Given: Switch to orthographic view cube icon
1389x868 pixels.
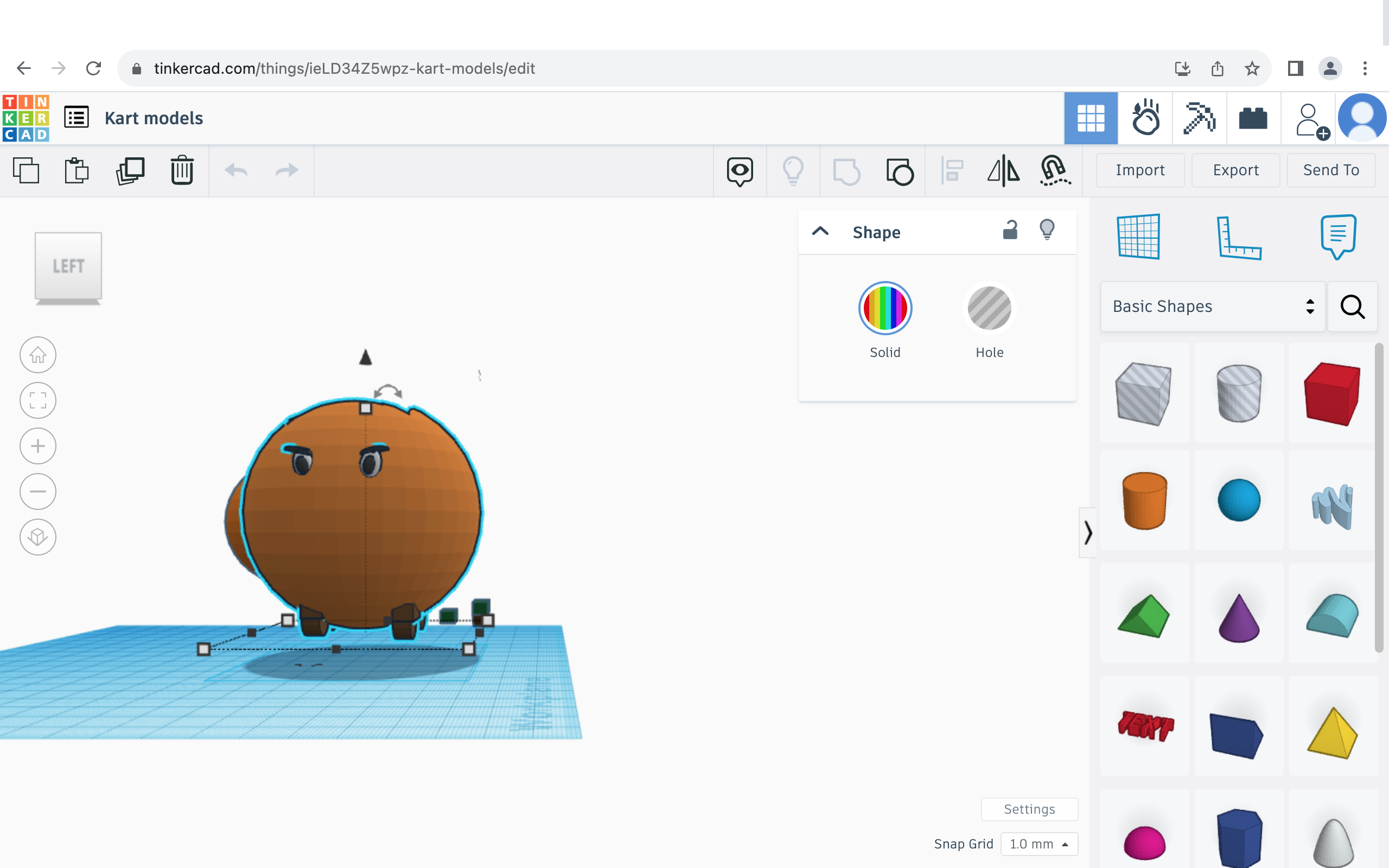Looking at the screenshot, I should click(38, 537).
